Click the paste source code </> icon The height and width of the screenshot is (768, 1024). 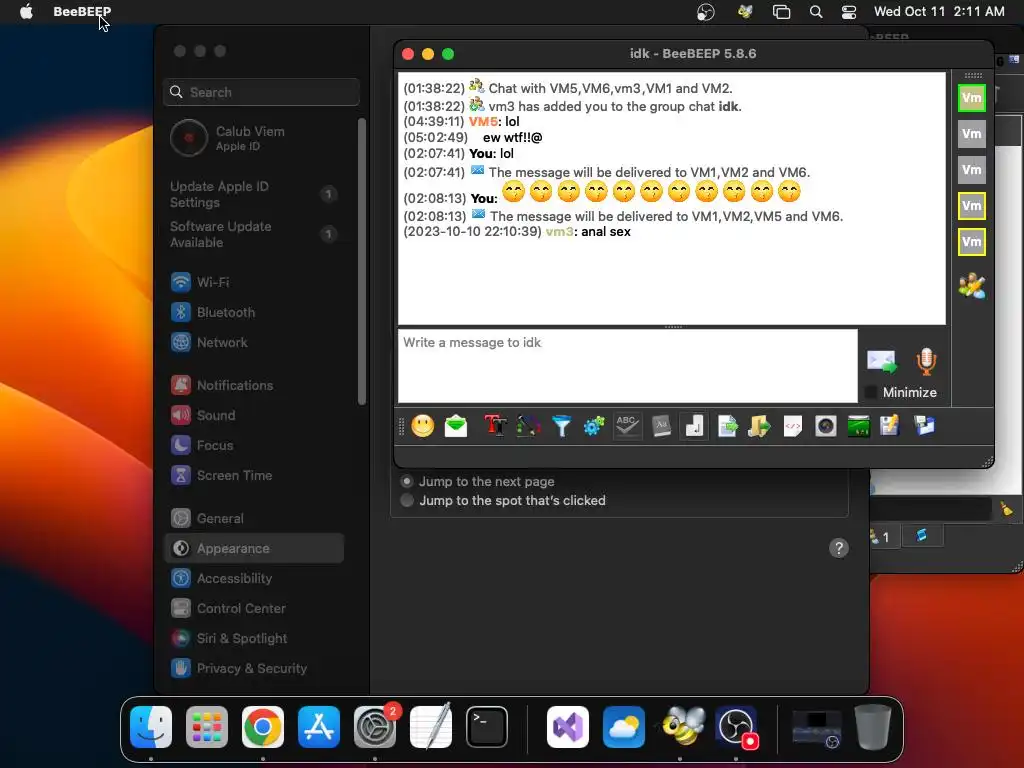coord(793,426)
